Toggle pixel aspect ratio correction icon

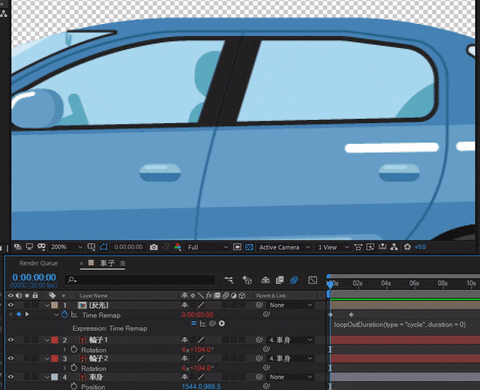pos(358,247)
